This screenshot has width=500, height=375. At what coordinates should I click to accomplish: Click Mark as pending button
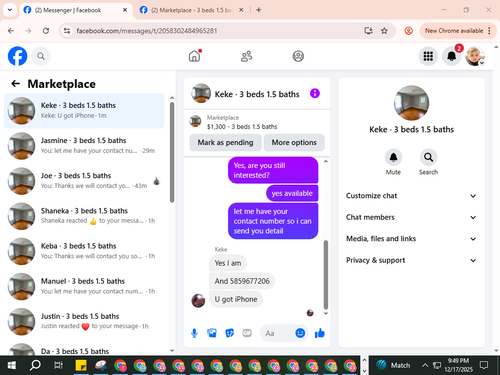(x=225, y=142)
